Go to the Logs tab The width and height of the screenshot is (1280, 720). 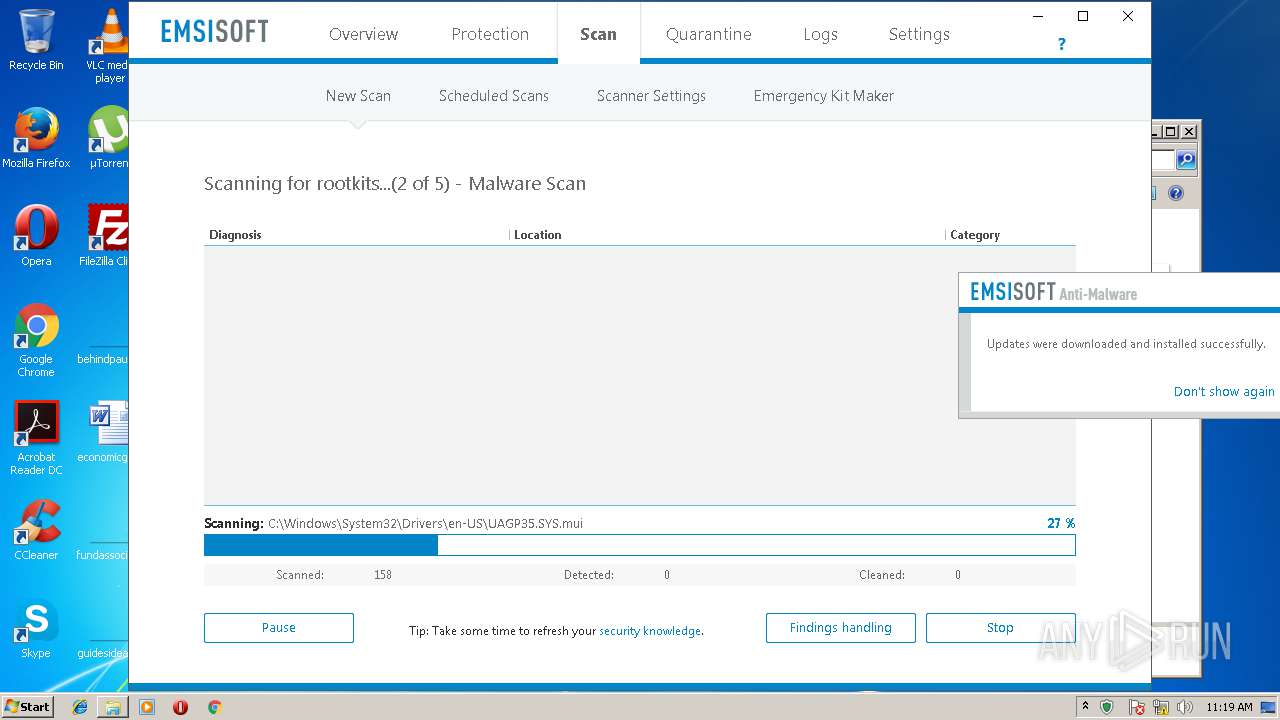pyautogui.click(x=820, y=34)
